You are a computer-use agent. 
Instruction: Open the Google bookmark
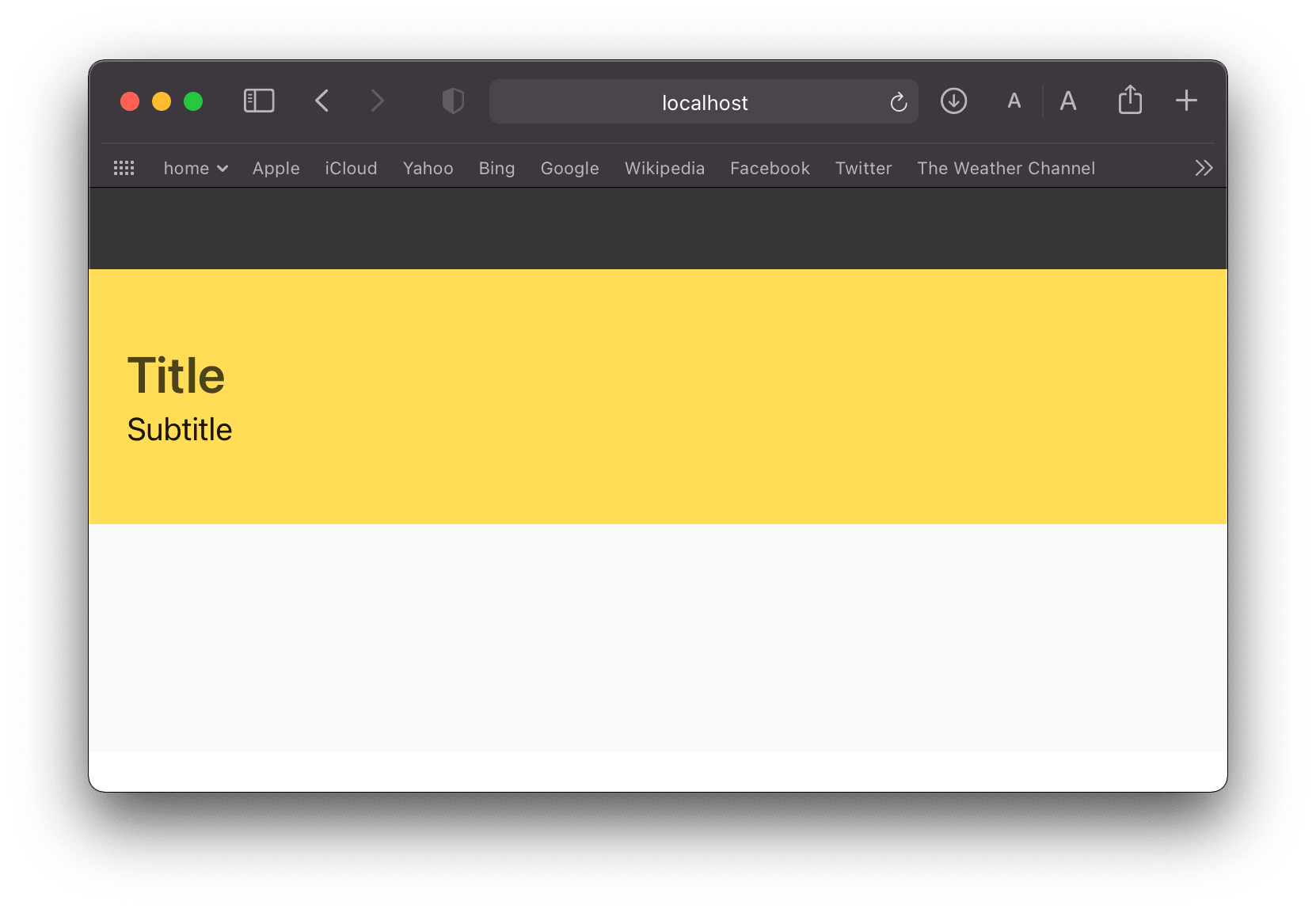[x=570, y=168]
